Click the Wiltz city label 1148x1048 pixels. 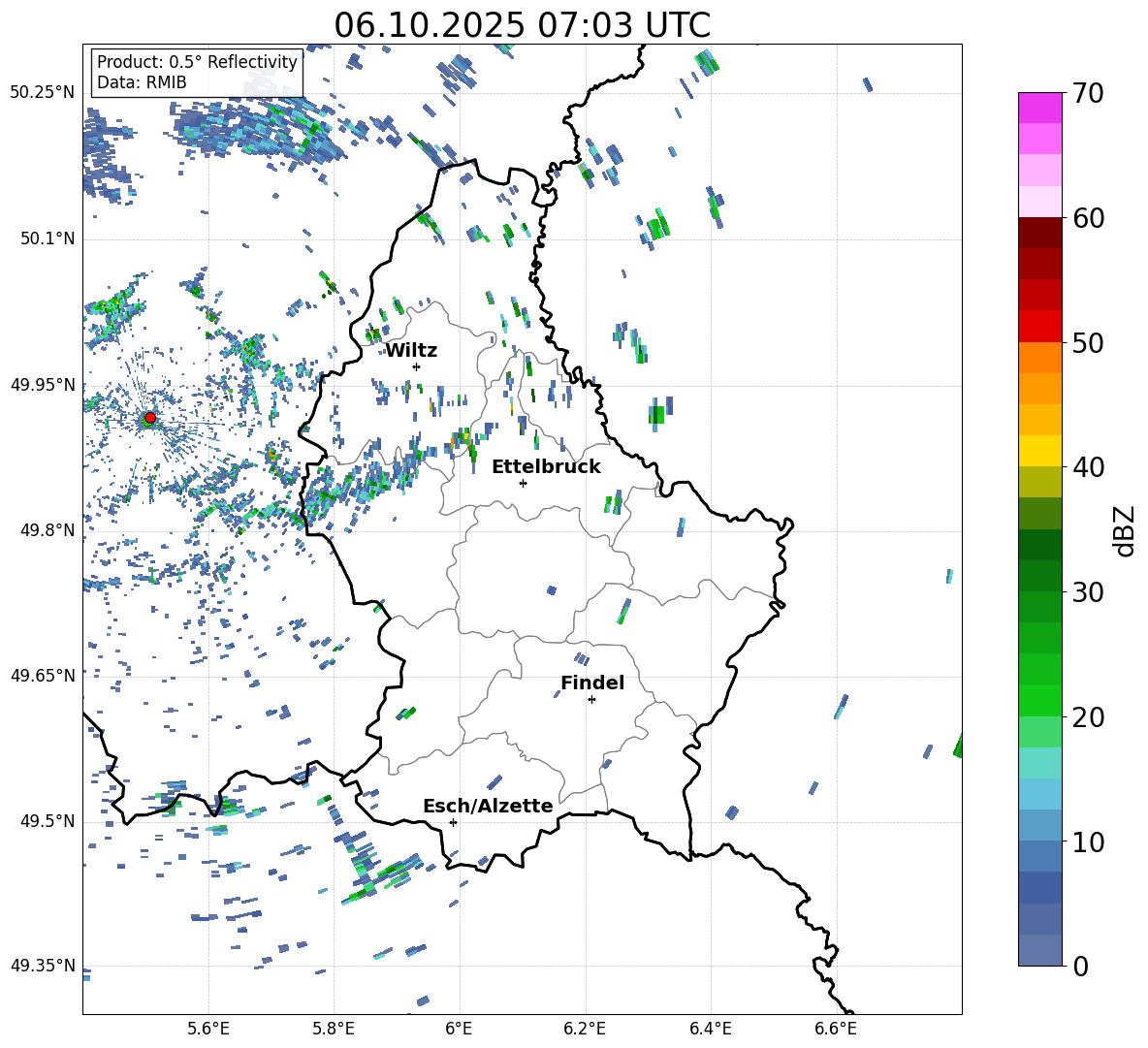(x=411, y=350)
